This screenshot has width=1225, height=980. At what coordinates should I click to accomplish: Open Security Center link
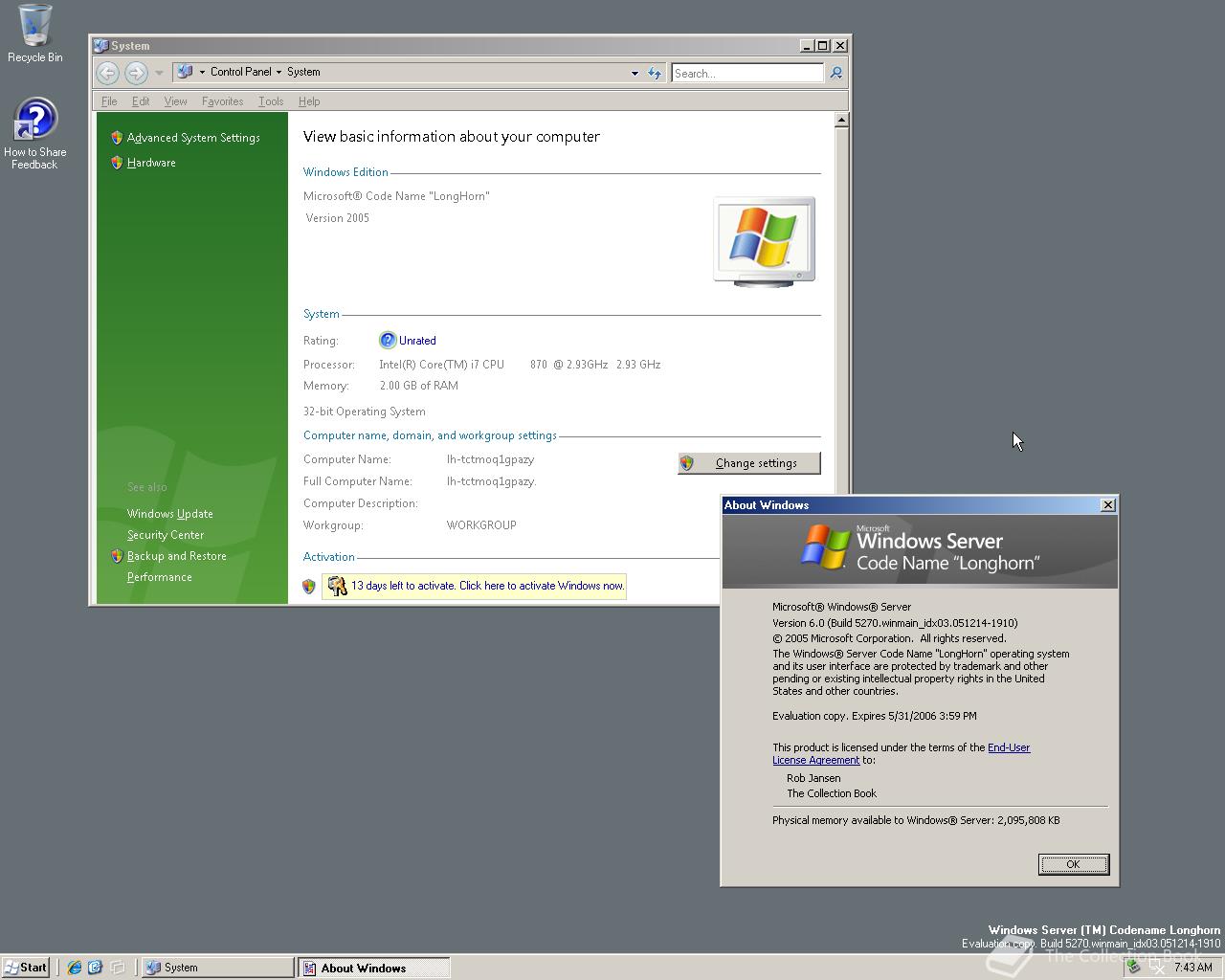point(166,535)
